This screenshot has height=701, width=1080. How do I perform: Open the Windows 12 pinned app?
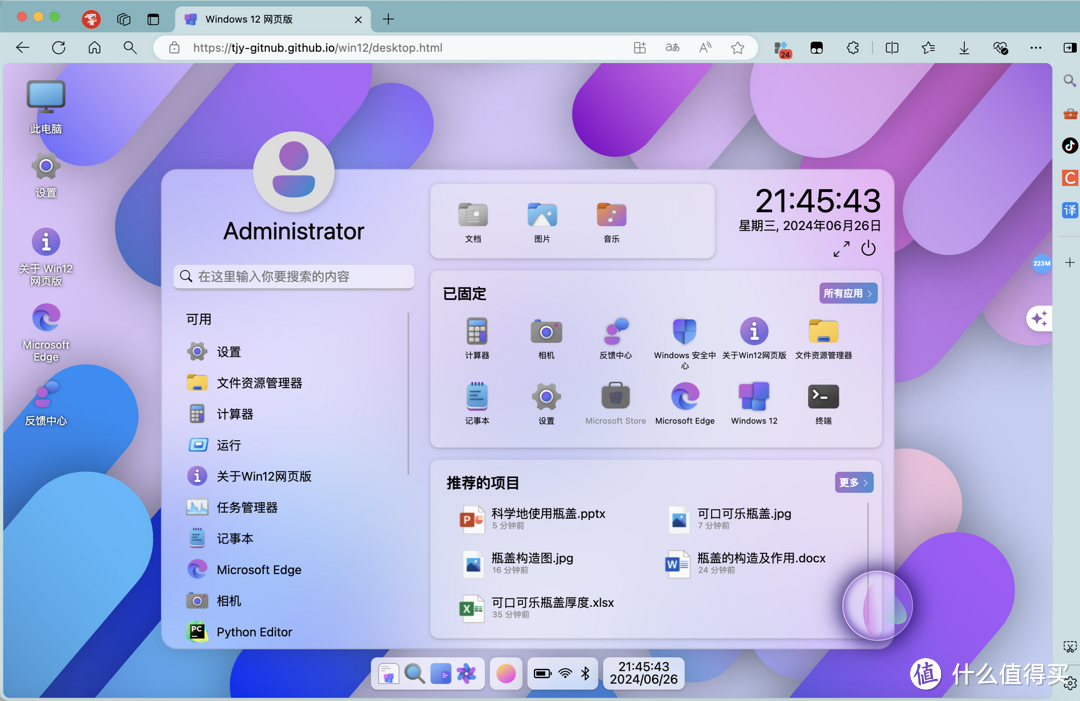754,404
